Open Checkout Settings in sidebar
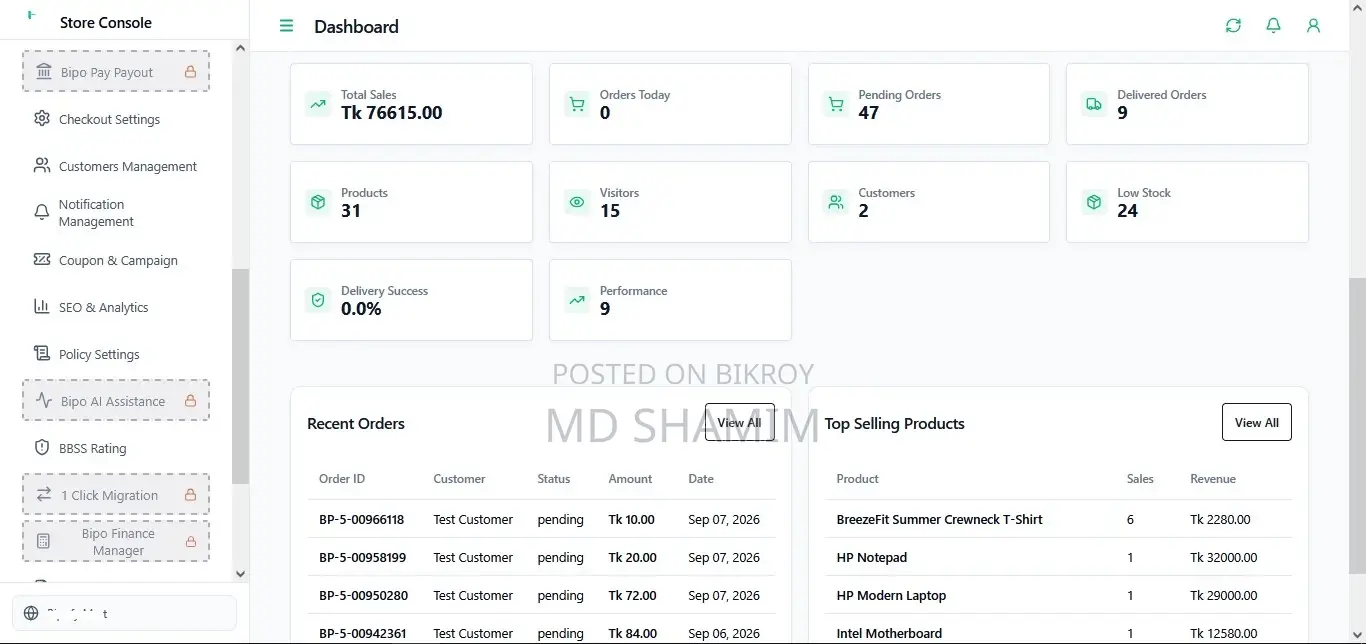1366x644 pixels. [116, 119]
